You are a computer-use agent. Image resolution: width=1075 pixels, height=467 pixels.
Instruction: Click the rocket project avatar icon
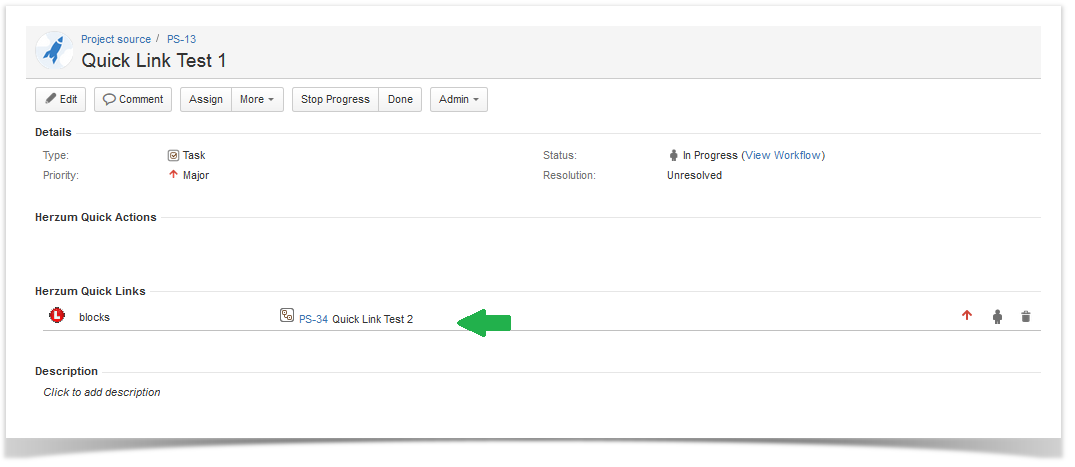point(54,51)
